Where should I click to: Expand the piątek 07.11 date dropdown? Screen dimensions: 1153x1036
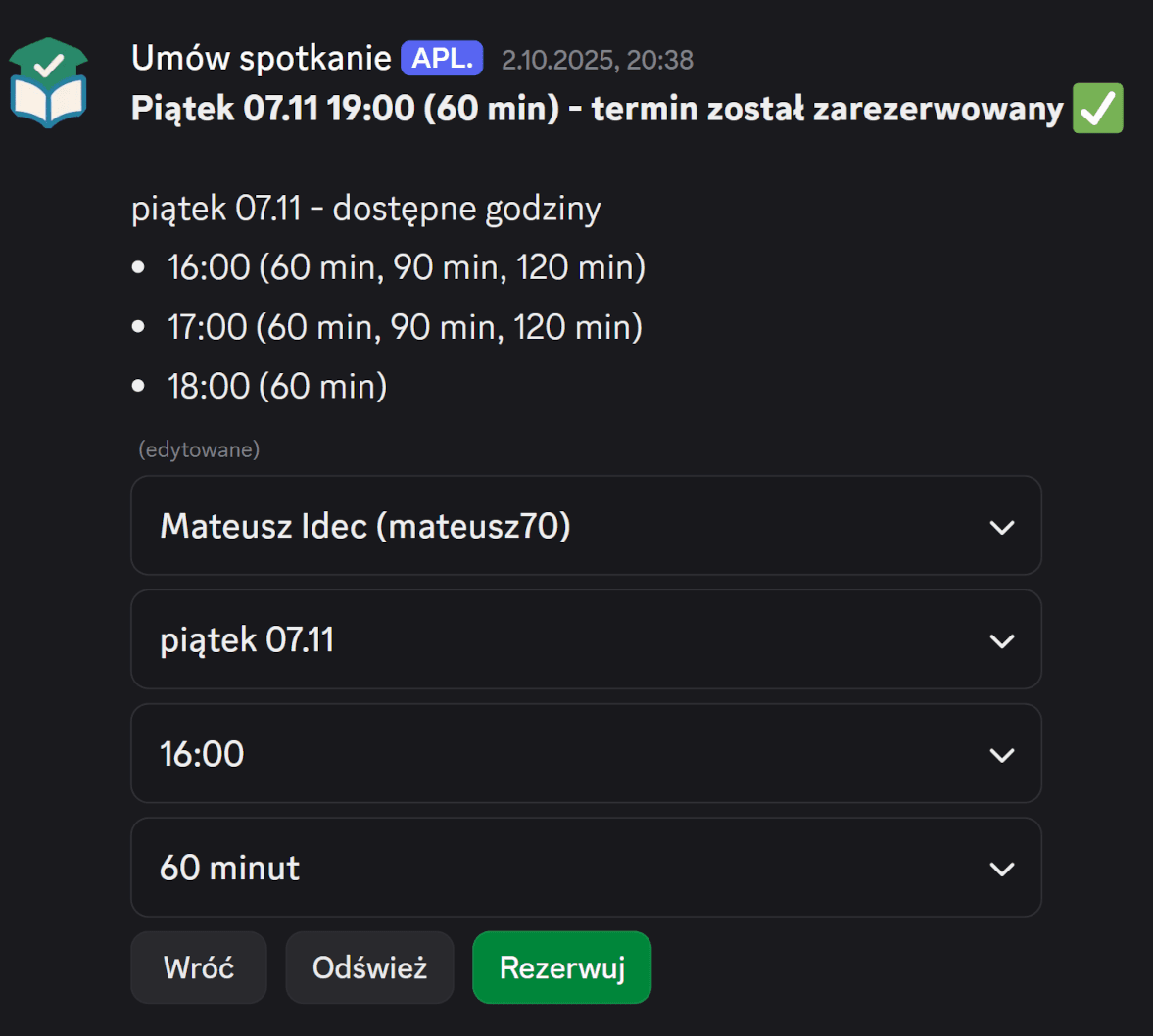pyautogui.click(x=585, y=639)
